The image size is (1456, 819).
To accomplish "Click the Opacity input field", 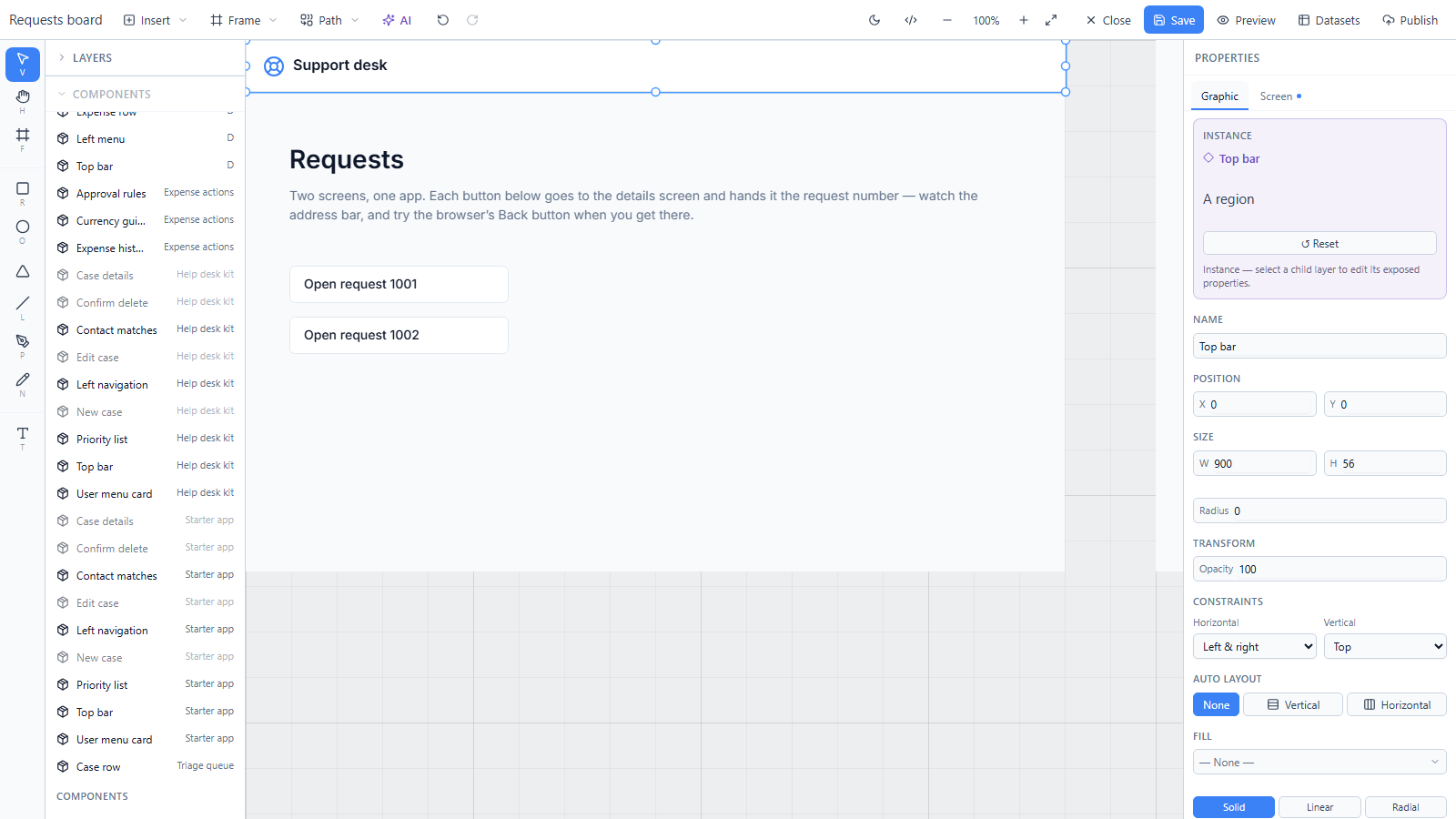I will [x=1319, y=569].
